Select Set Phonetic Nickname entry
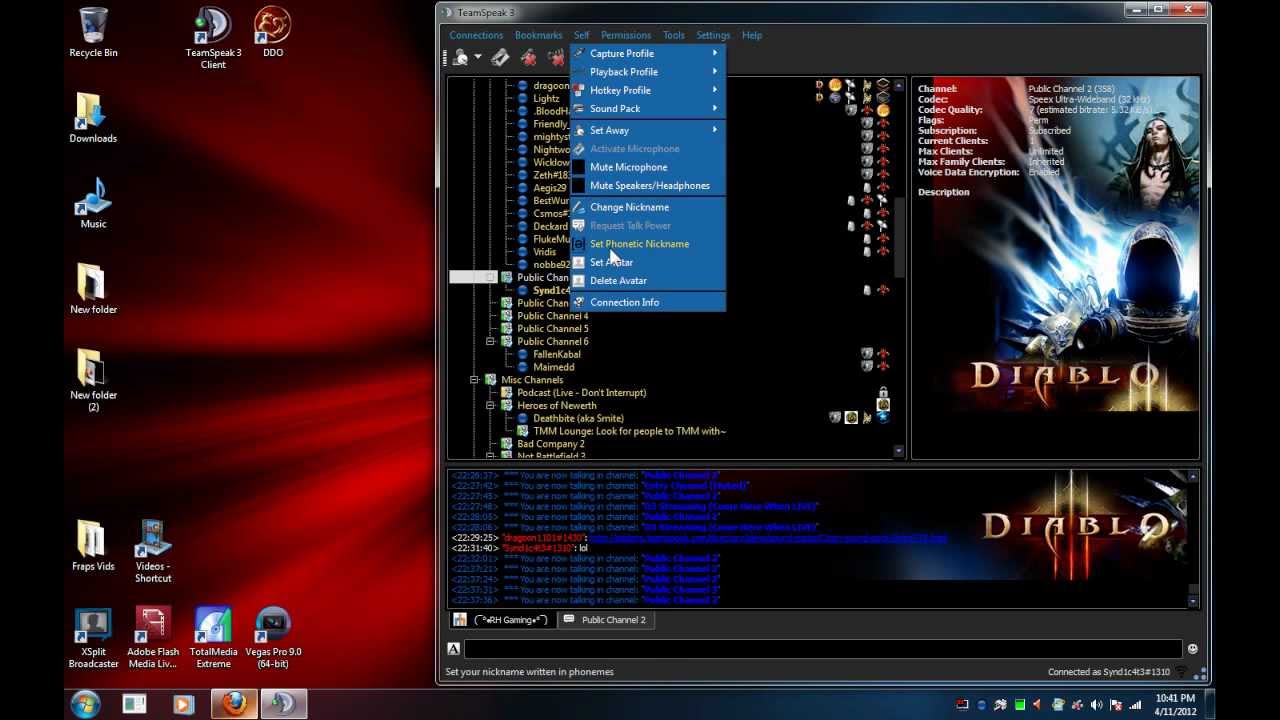 coord(647,244)
